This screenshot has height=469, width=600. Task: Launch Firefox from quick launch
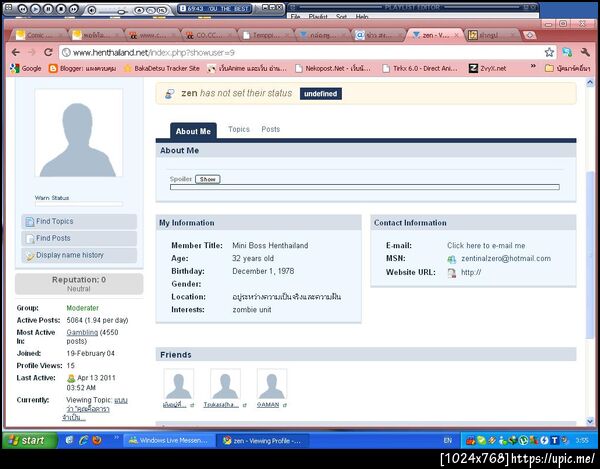point(97,440)
